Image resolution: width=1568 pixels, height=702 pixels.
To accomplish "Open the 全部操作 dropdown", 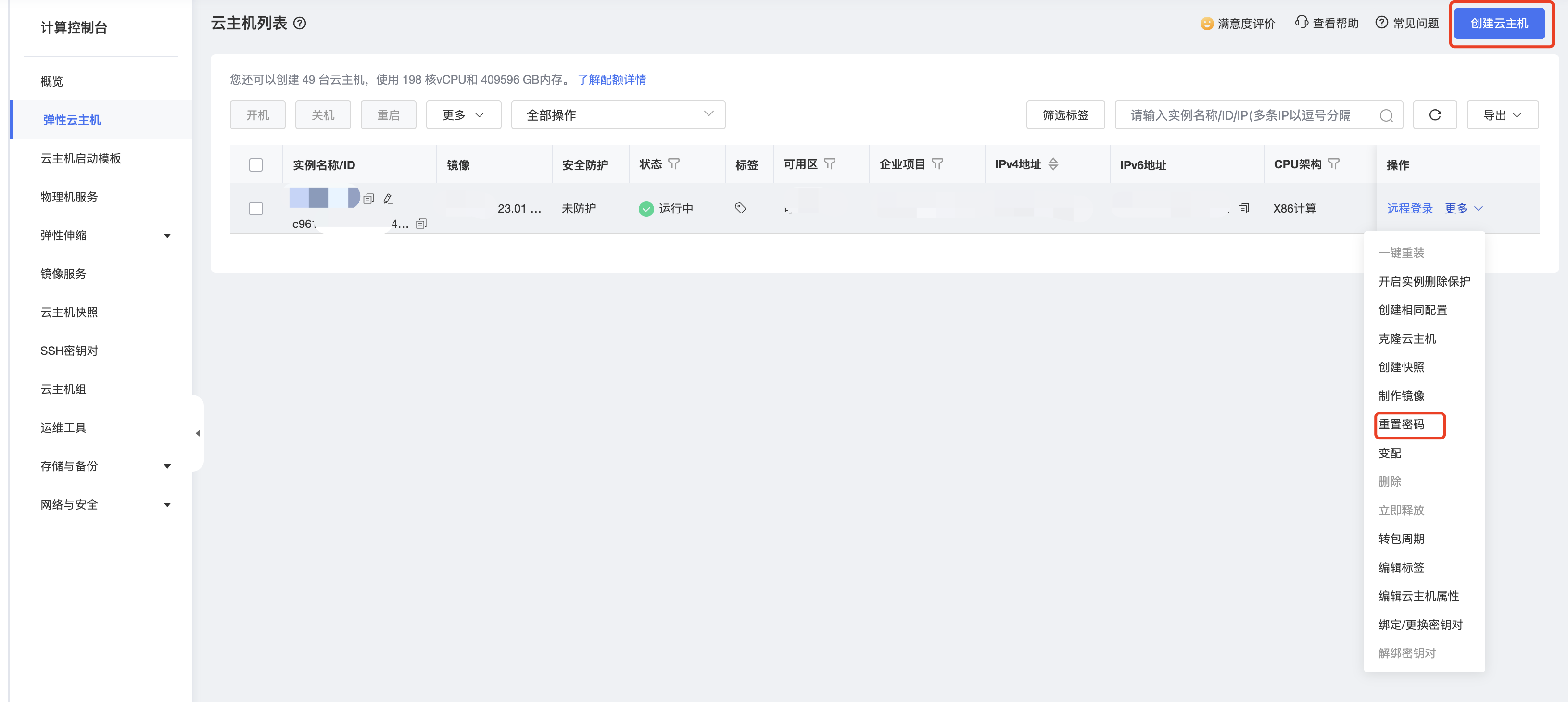I will coord(617,115).
